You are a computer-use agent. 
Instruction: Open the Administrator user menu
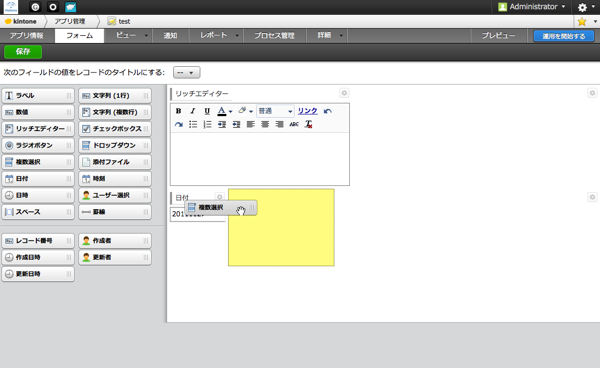click(532, 7)
